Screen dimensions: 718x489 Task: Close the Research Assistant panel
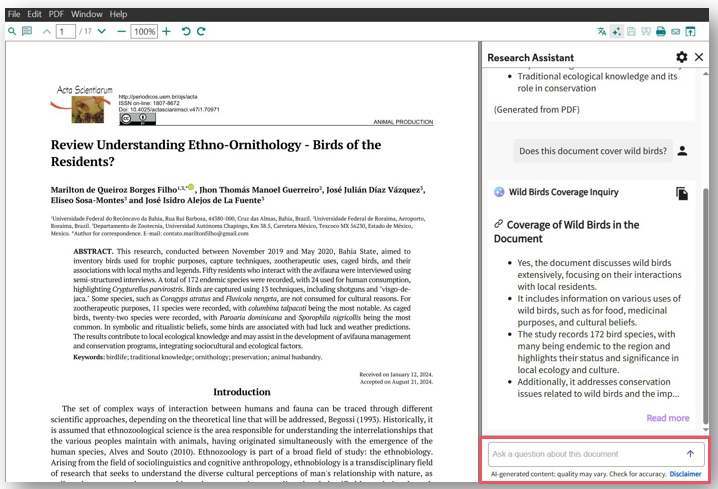click(699, 58)
